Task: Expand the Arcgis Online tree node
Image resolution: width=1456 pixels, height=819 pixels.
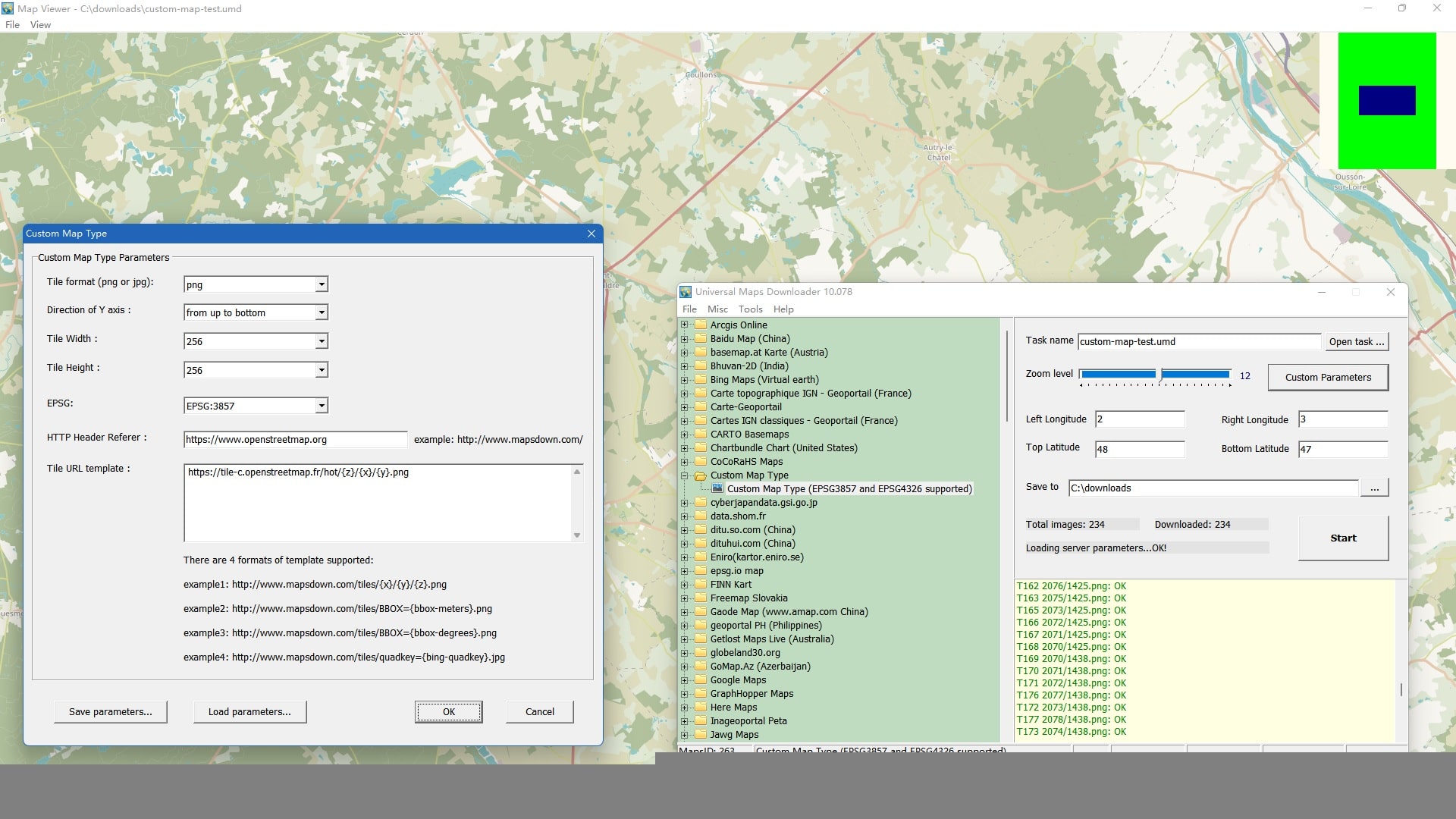Action: pos(684,325)
